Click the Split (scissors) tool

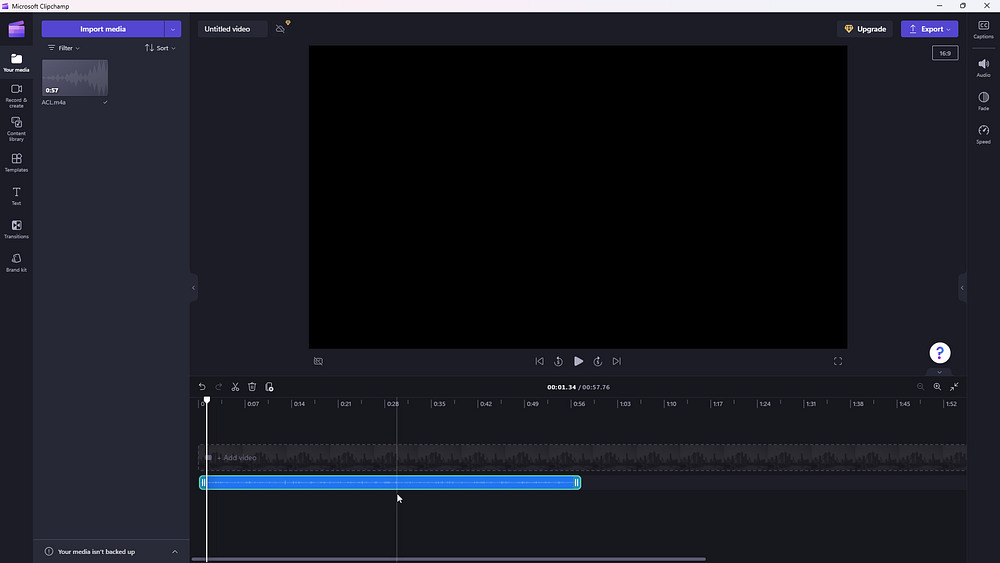point(235,387)
